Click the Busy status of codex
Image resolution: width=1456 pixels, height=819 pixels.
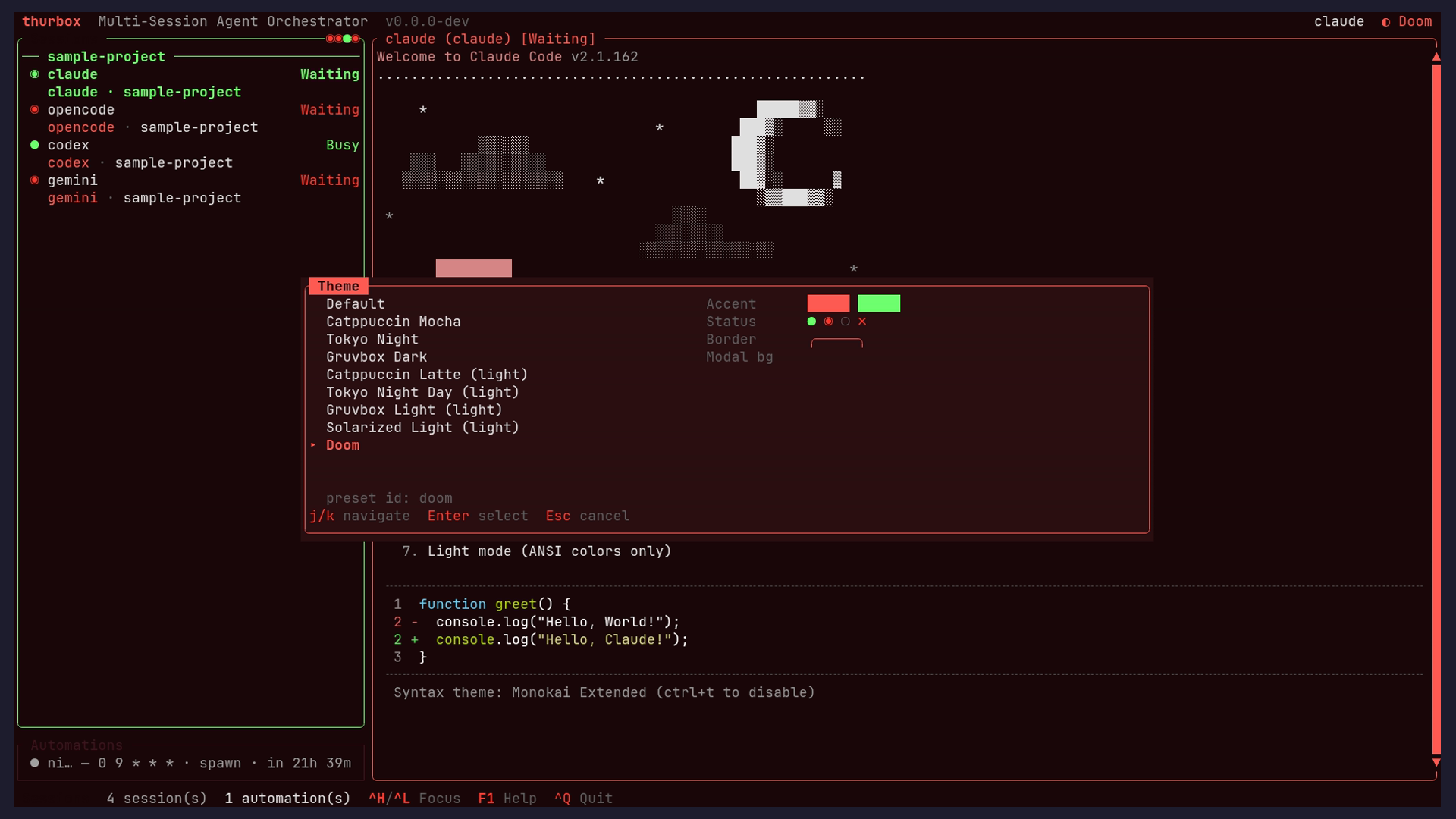343,145
